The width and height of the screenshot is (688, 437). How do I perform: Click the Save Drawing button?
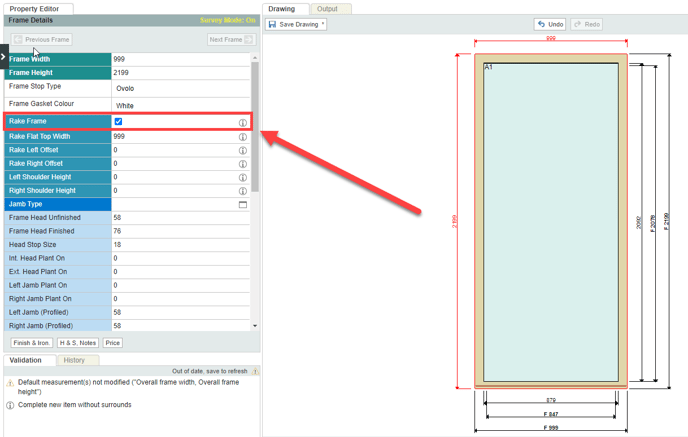coord(296,24)
